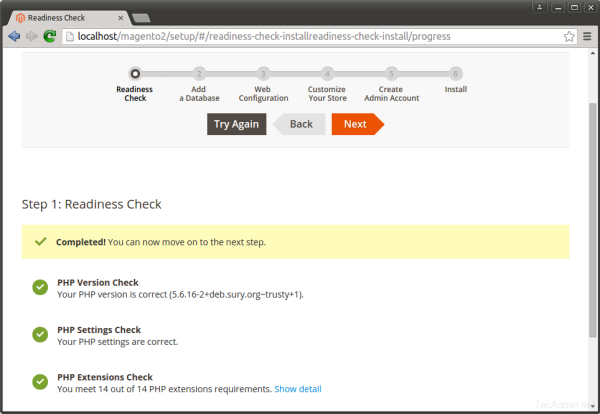Expand PHP extensions with Show detail
The width and height of the screenshot is (600, 414).
[x=298, y=389]
